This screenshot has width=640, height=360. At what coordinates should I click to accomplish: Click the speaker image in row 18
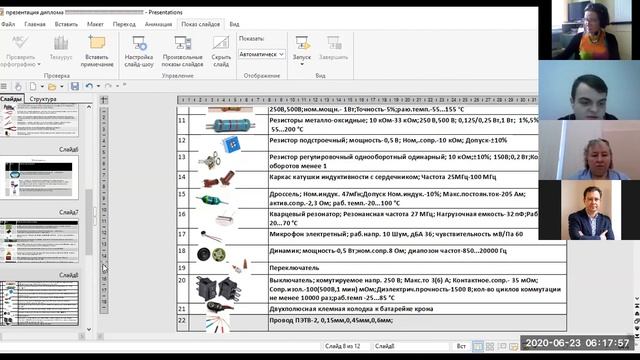click(211, 254)
